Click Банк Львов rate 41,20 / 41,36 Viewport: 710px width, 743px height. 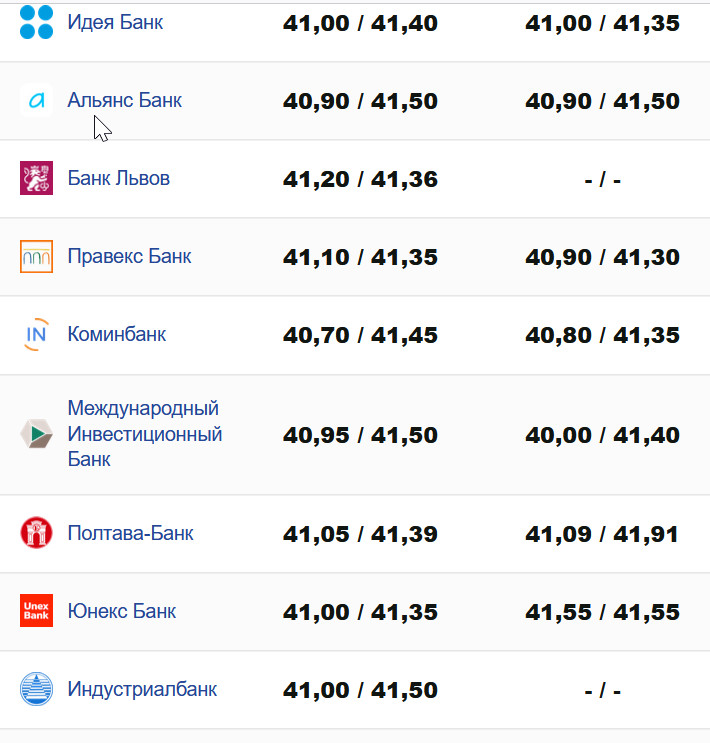pyautogui.click(x=360, y=179)
